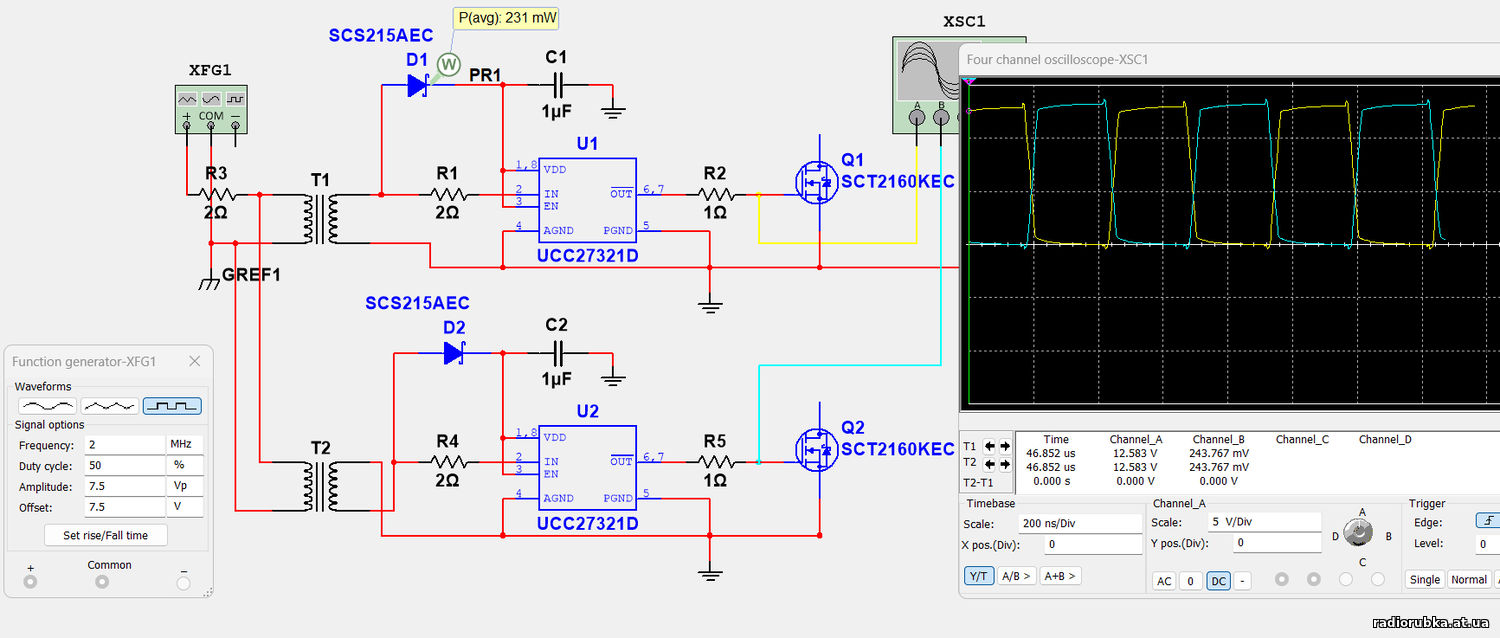Click XSC1 oscilloscope channel B terminal

[x=941, y=117]
